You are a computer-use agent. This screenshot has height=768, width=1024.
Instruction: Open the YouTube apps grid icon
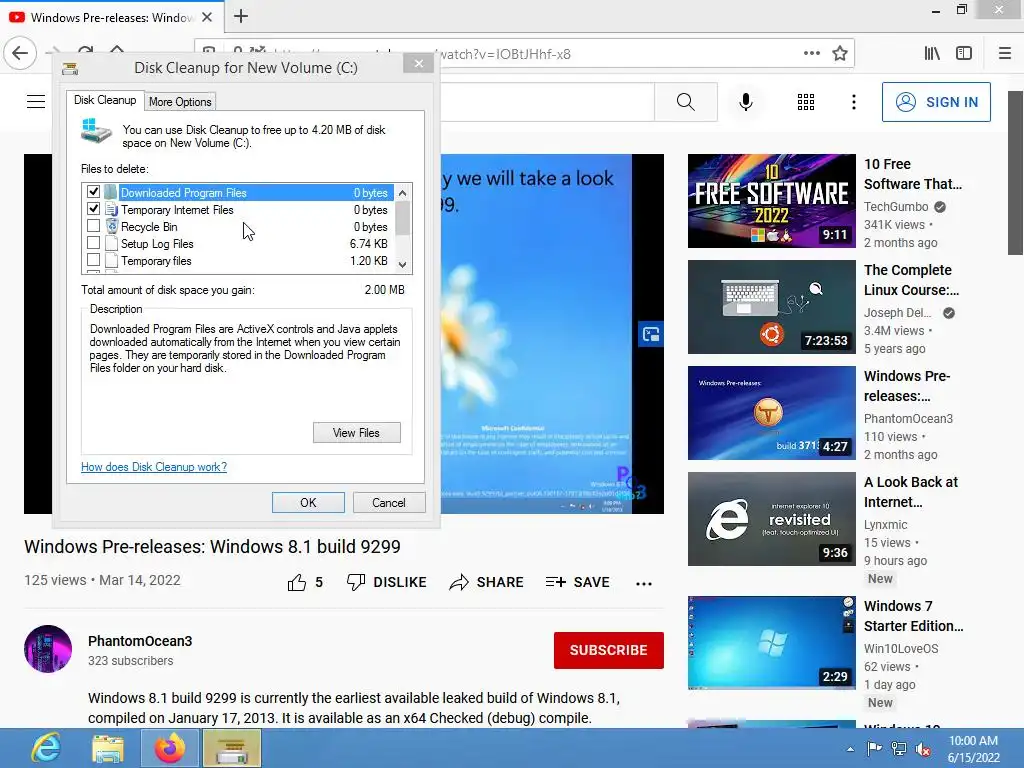pos(806,102)
